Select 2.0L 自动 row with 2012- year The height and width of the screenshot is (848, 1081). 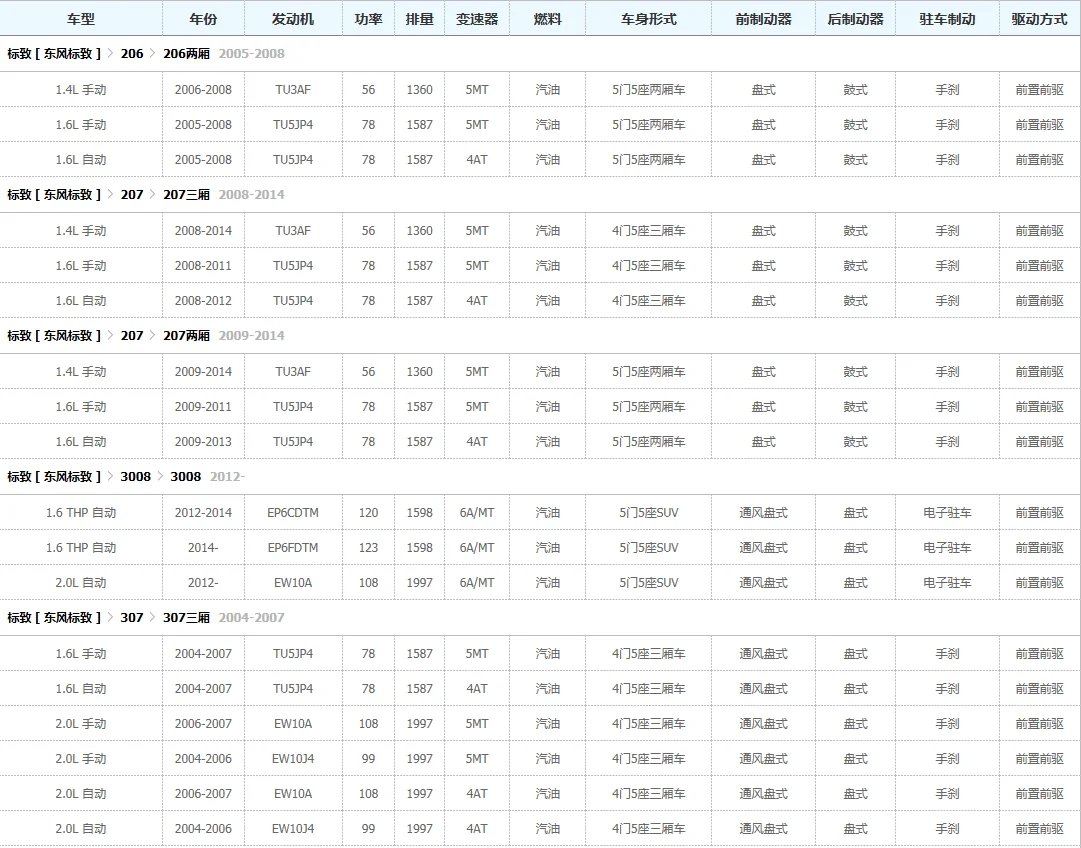pos(540,583)
